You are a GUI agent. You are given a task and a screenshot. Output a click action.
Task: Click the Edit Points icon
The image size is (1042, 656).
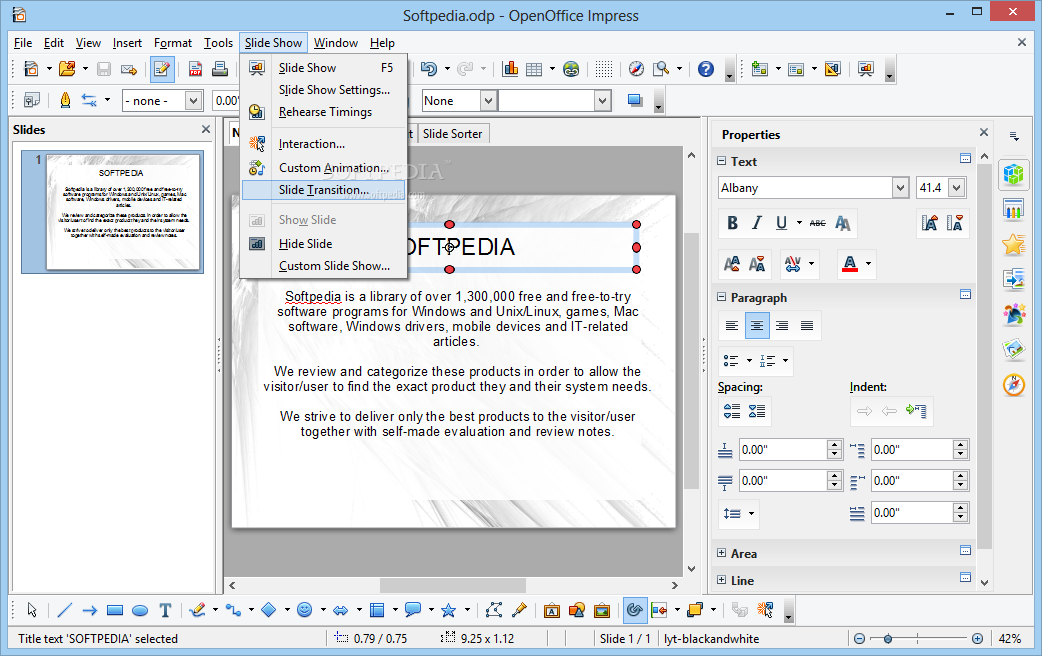point(494,610)
